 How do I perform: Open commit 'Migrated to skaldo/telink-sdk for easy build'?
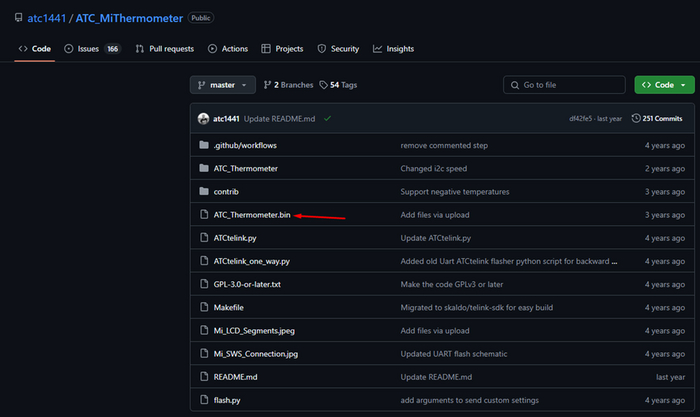[x=476, y=308]
